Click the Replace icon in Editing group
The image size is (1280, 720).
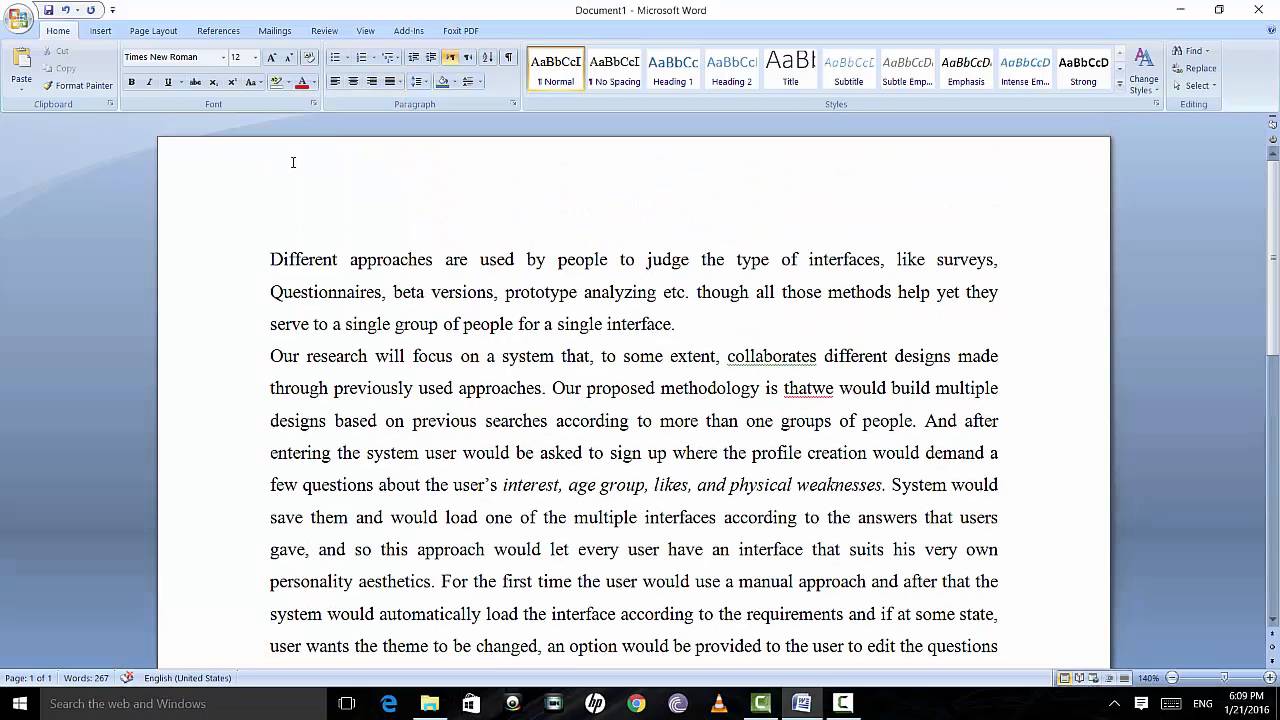[1194, 68]
